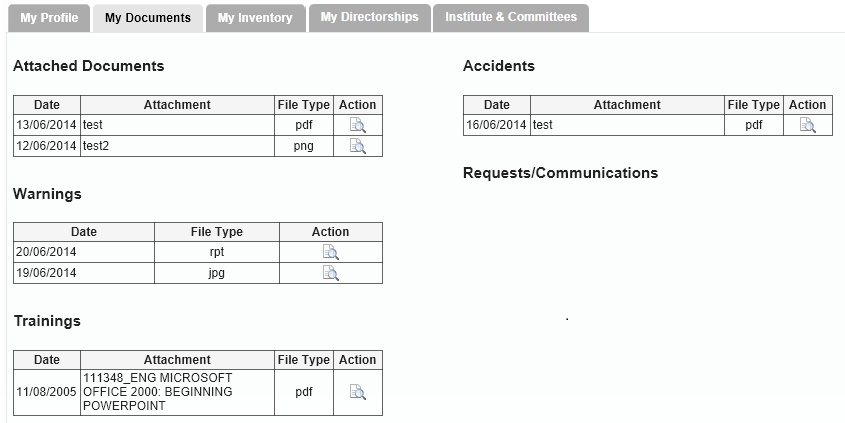Select the rpt file type cell
Viewport: 845px width, 423px height.
217,252
